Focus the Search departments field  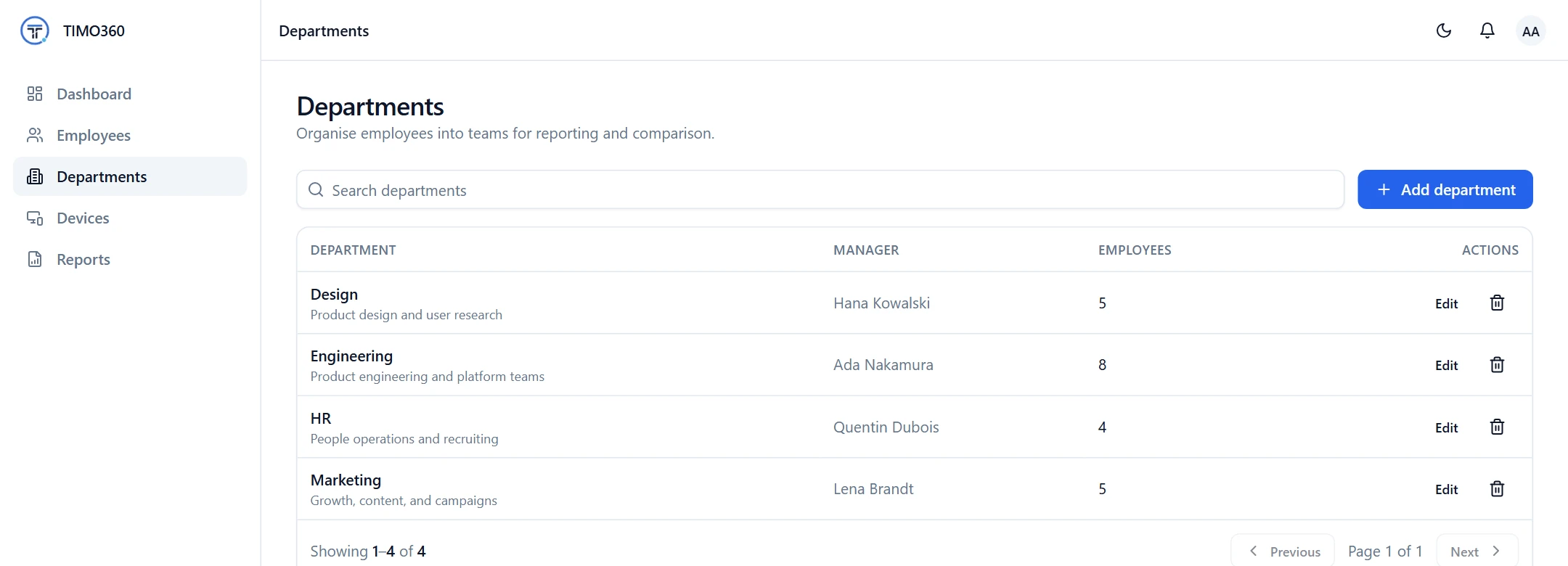click(x=820, y=189)
